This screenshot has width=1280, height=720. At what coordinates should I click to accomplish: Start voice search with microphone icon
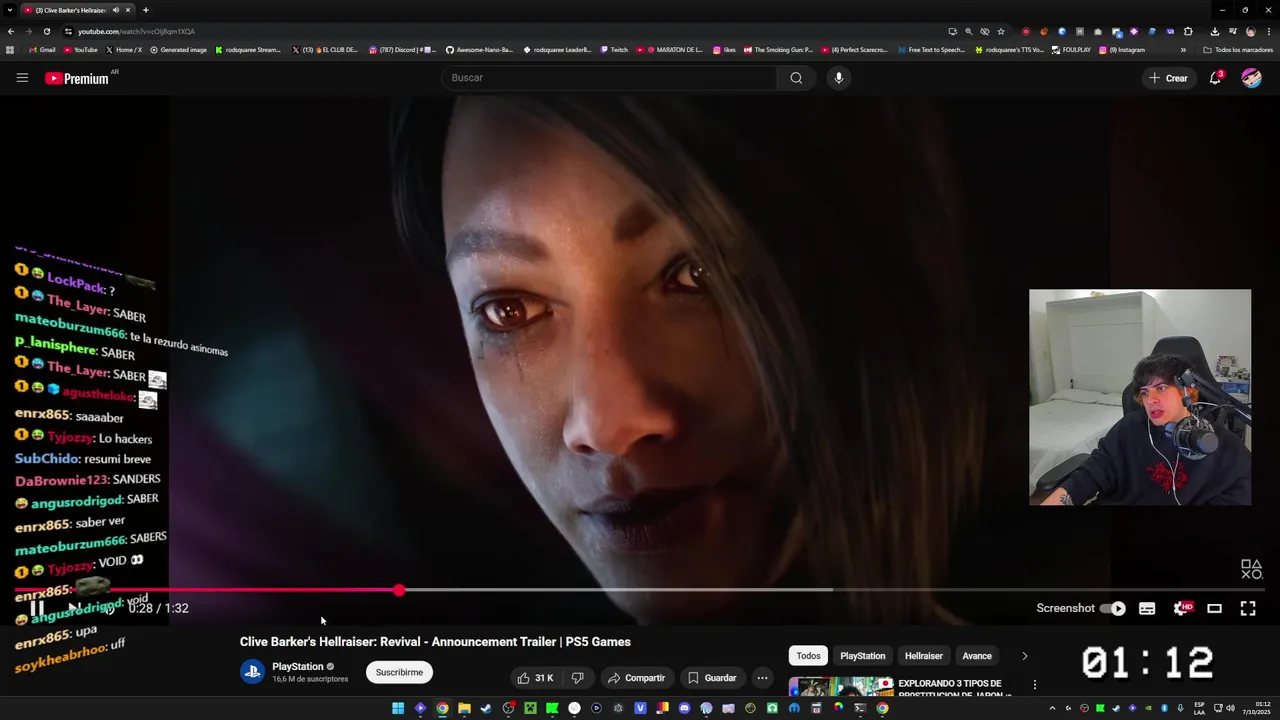[x=839, y=78]
